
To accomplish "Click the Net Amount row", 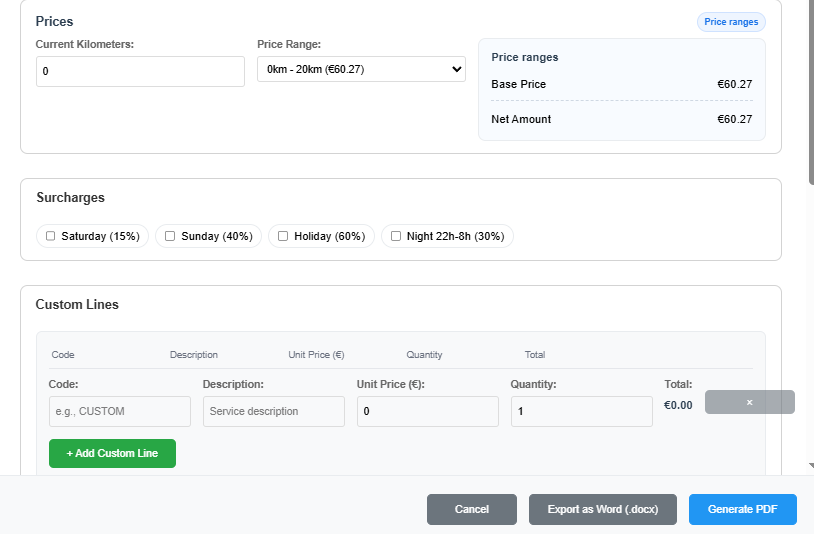I will click(x=621, y=119).
